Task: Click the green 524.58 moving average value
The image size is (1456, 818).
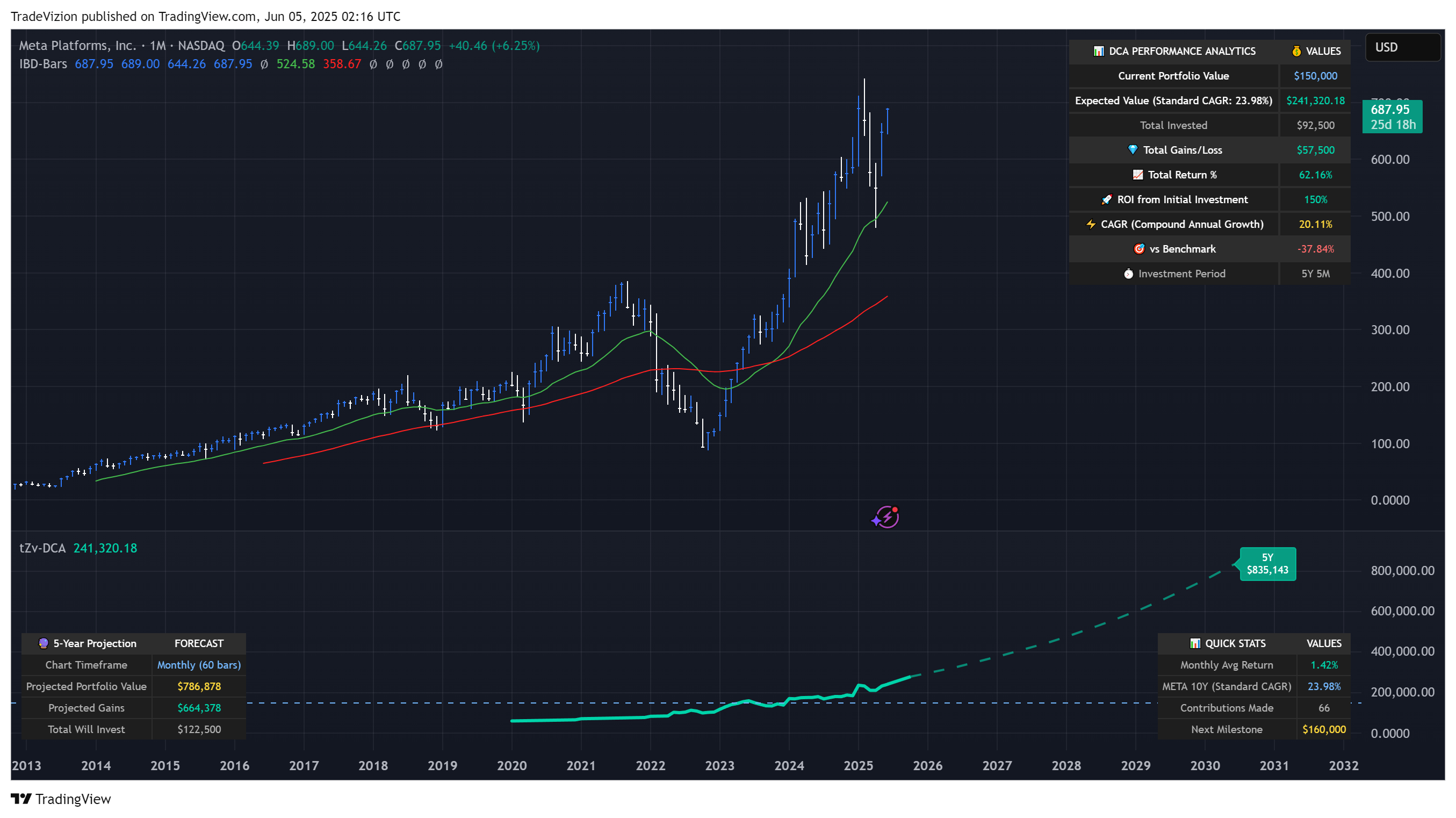Action: (x=295, y=64)
